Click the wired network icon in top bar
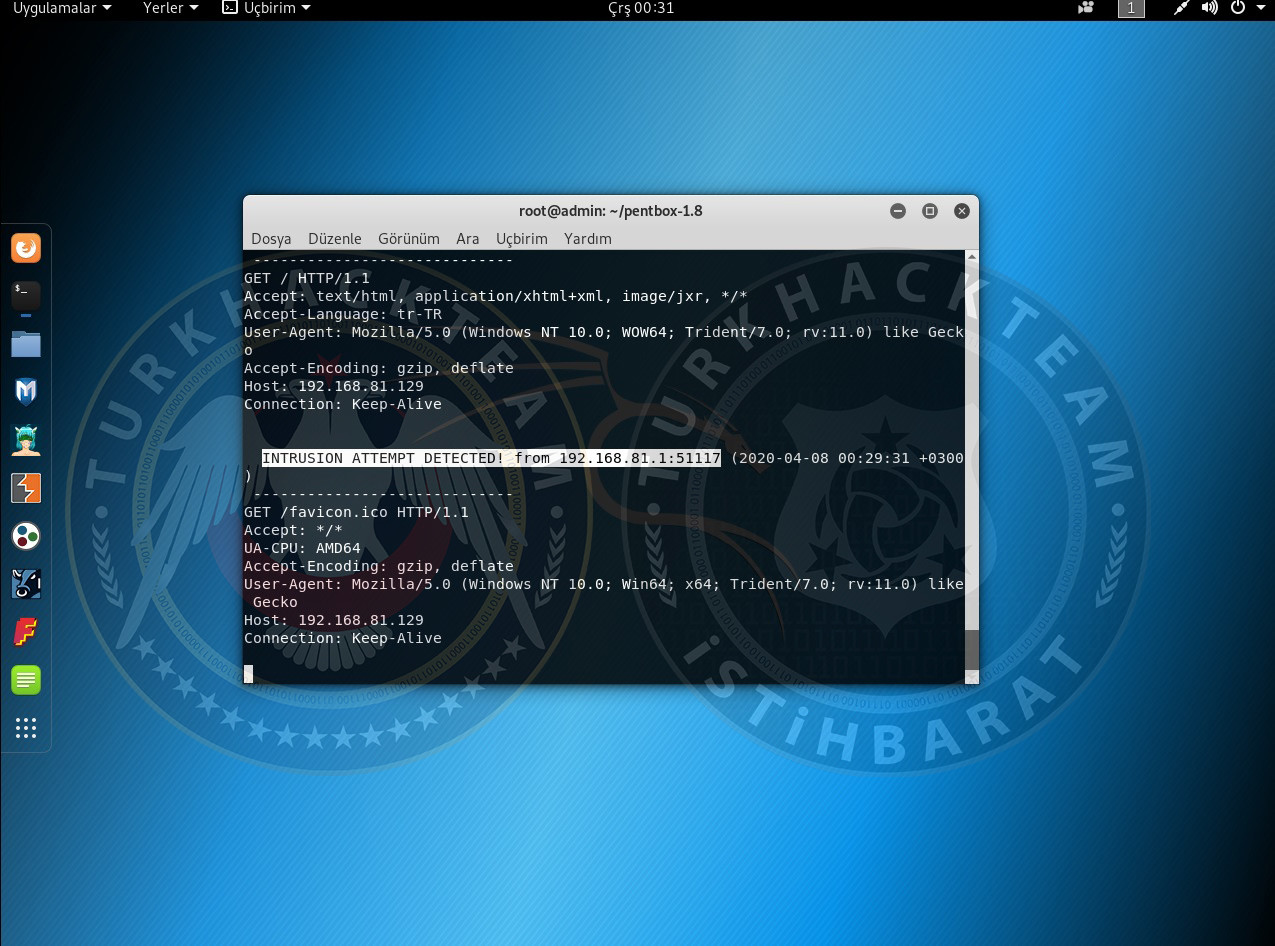1275x946 pixels. click(x=1181, y=8)
